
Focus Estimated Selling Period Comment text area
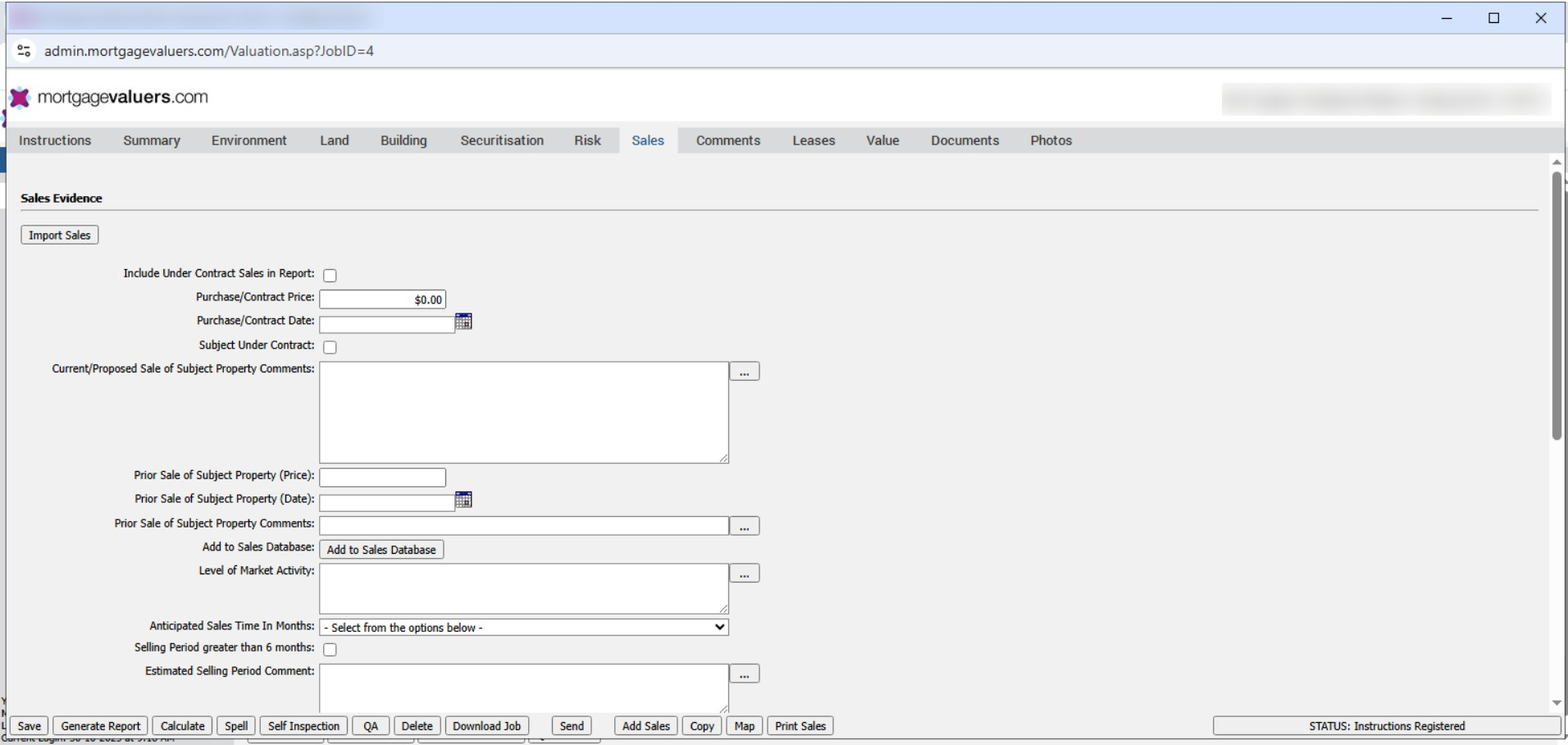click(x=524, y=688)
